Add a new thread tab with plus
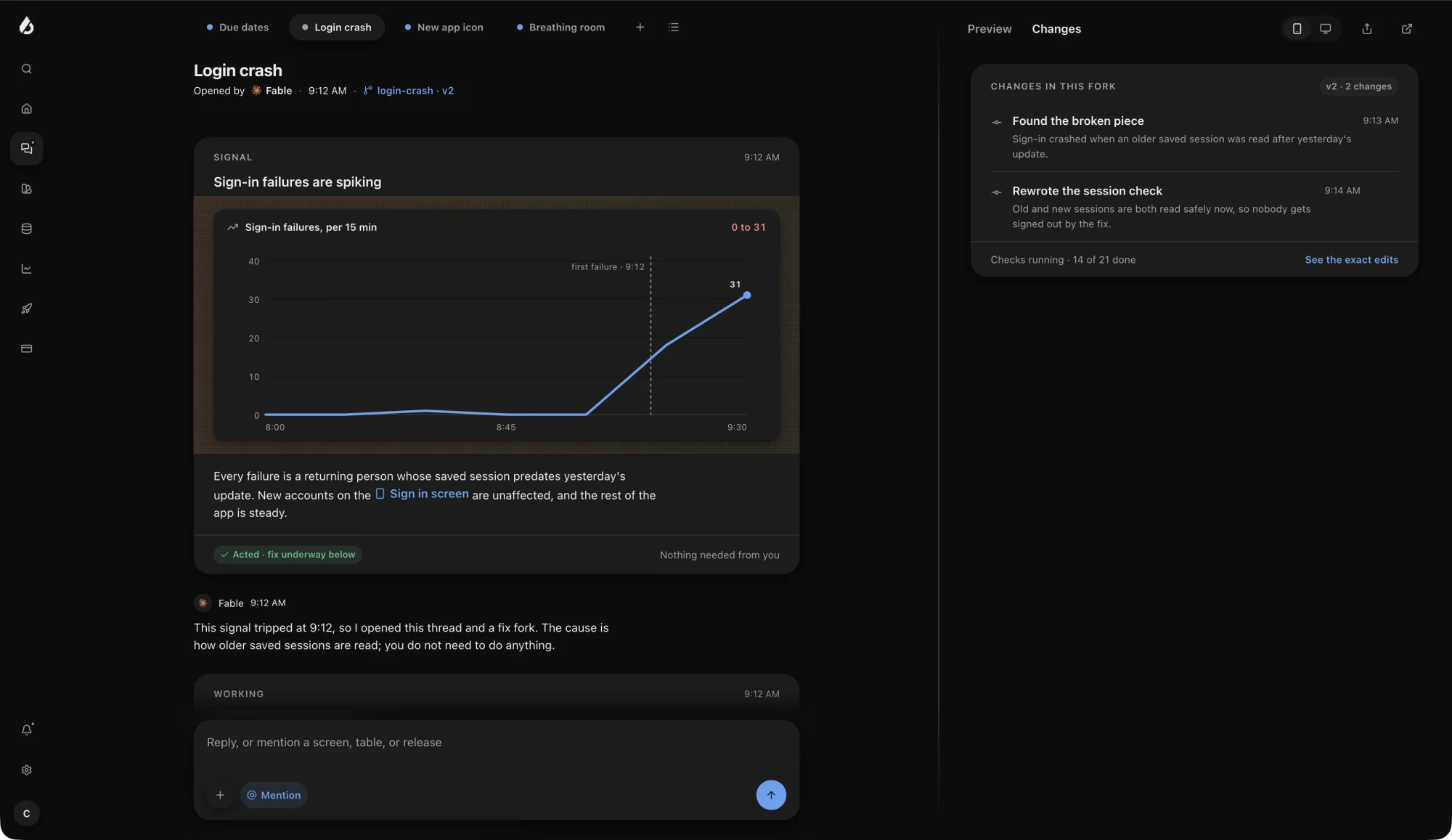Screen dimensions: 1452x840 [640, 28]
